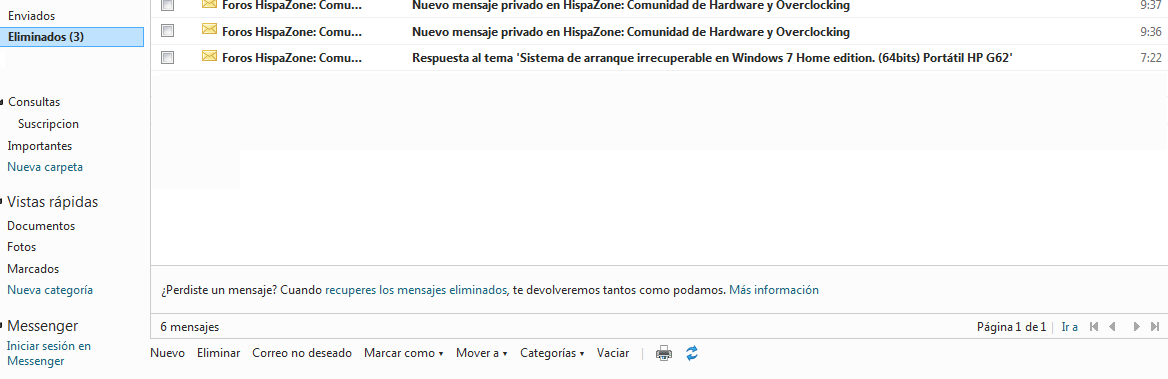Click envelope icon of 7:22 message
The height and width of the screenshot is (379, 1168).
click(x=209, y=56)
